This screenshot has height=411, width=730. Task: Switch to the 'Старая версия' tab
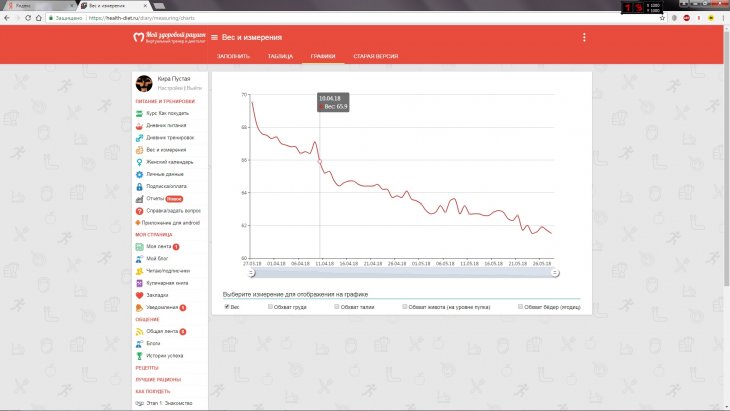tap(376, 56)
